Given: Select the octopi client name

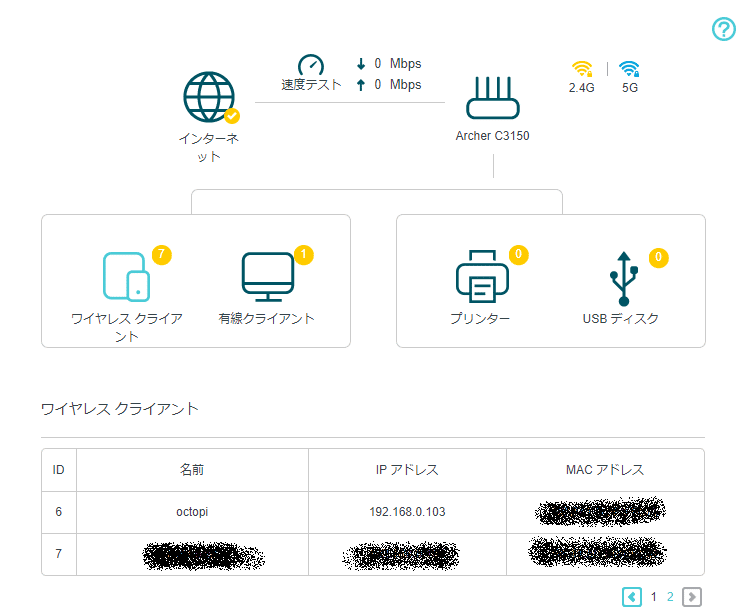Looking at the screenshot, I should coord(192,512).
